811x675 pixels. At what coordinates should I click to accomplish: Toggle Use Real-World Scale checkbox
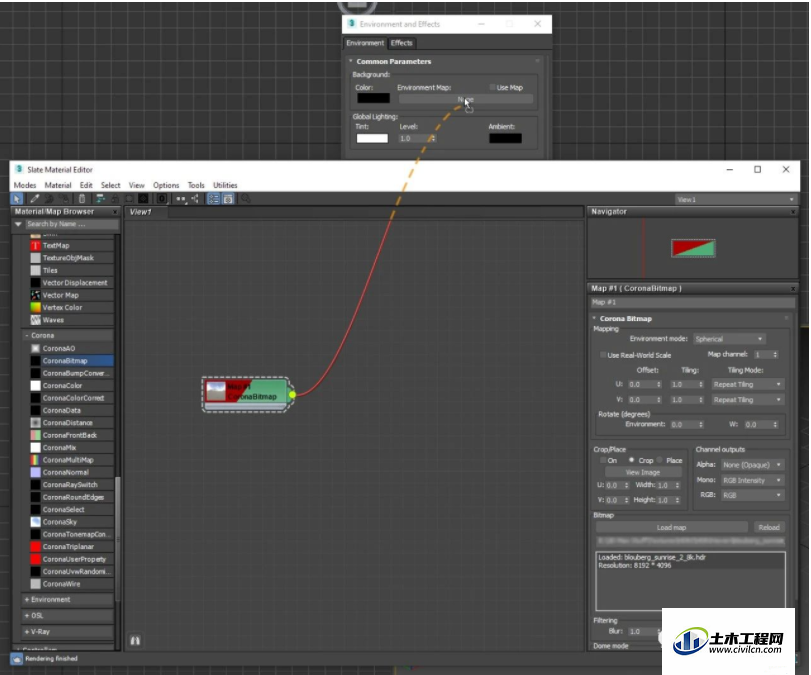(603, 355)
